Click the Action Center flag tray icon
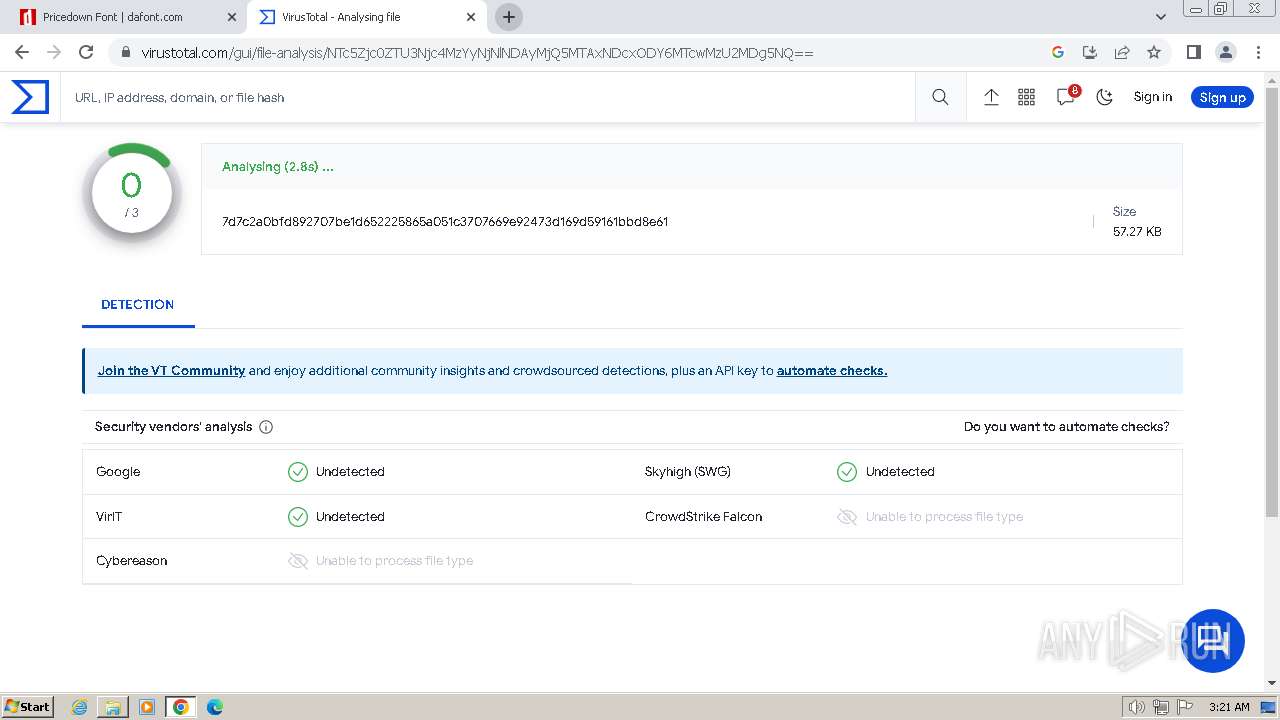This screenshot has width=1280, height=720. [1185, 707]
